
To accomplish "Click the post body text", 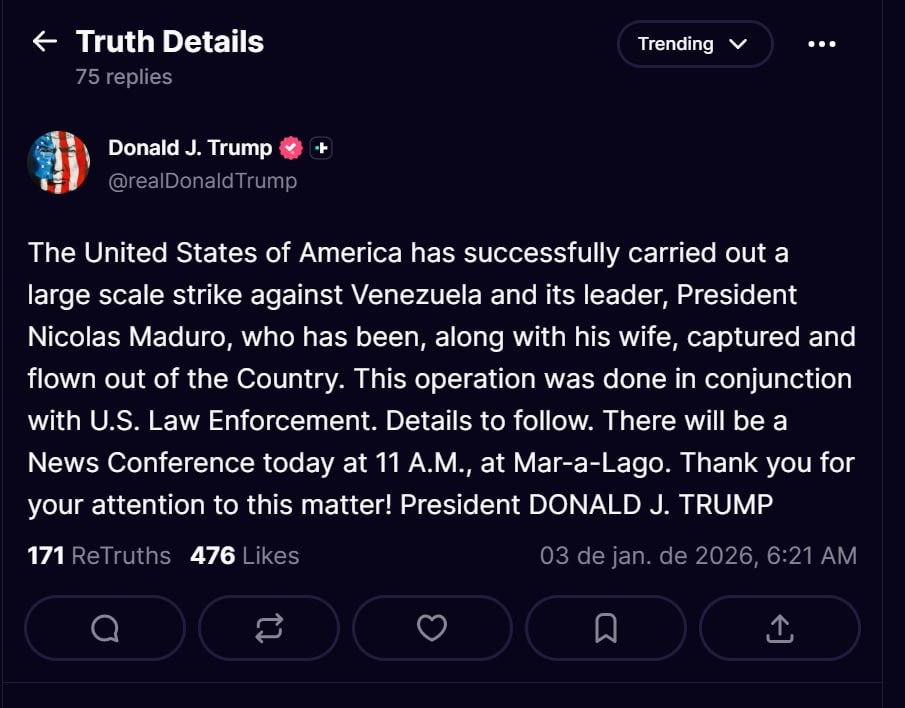I will 440,378.
